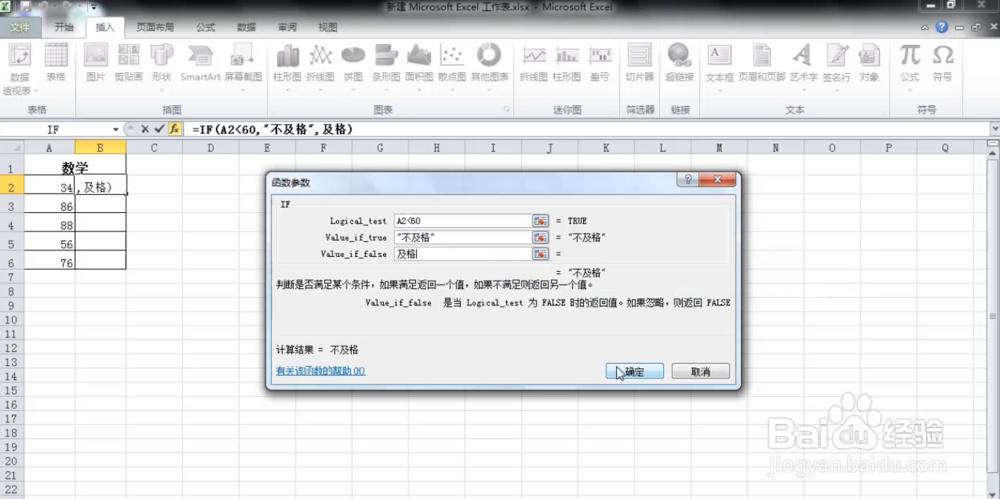Insert a SmartArt graphic

200,64
